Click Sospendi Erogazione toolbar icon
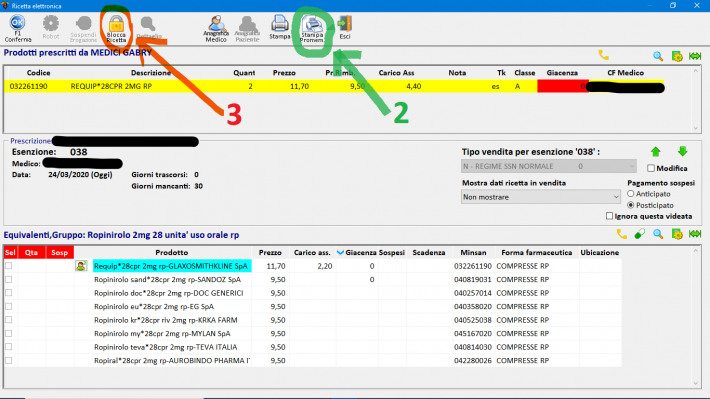Viewport: 710px width, 399px height. tap(83, 28)
